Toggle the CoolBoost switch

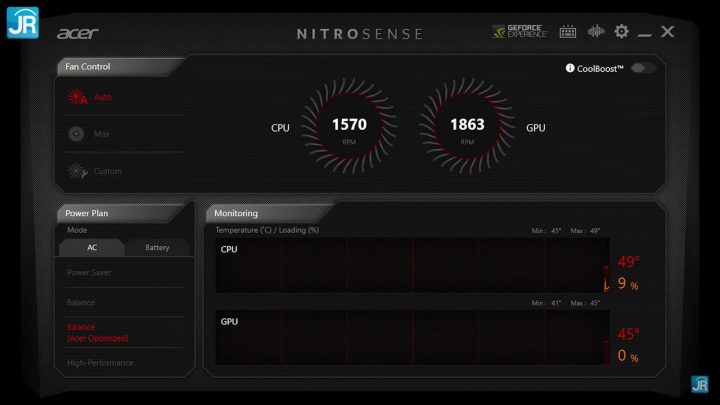click(x=643, y=68)
